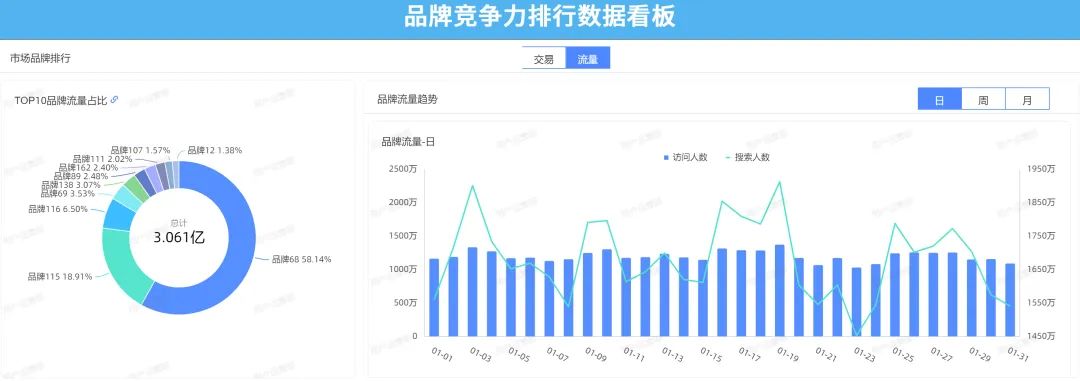1080x381 pixels.
Task: Click the 2500万 left axis label
Action: [403, 169]
